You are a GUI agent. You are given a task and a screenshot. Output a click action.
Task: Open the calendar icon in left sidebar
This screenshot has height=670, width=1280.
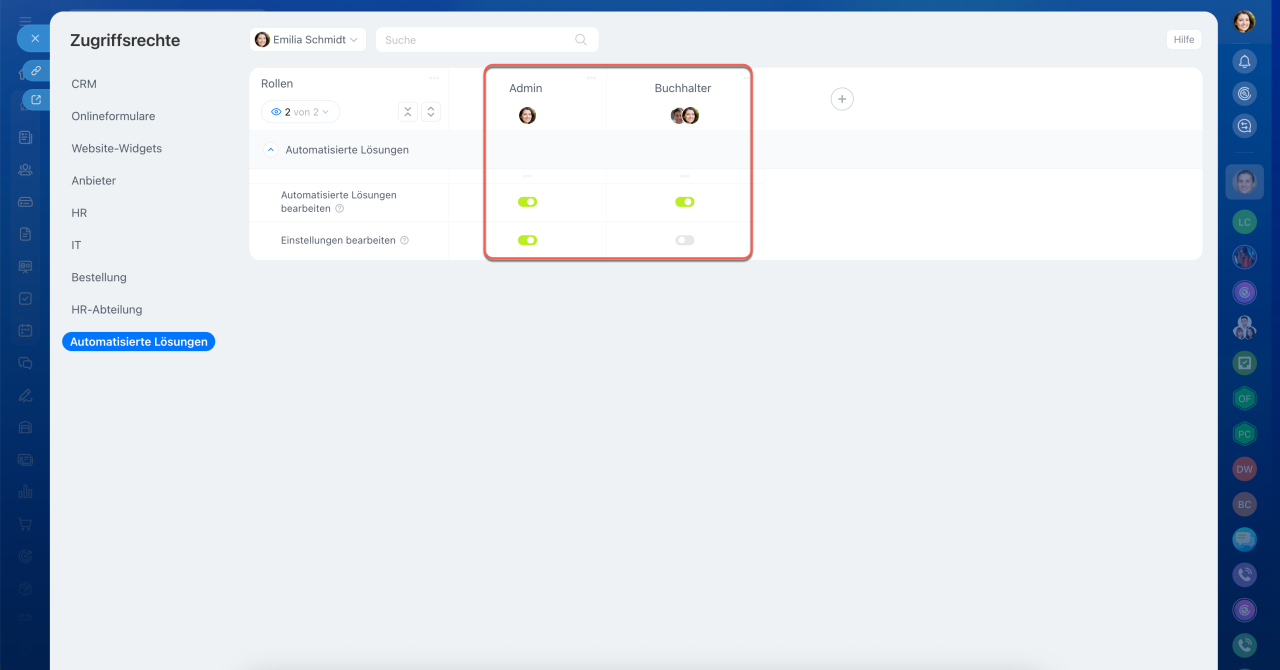tap(26, 330)
